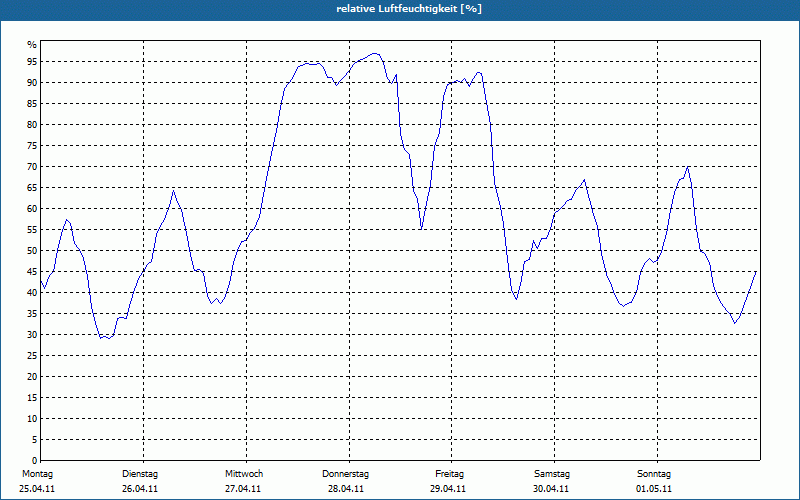Select the y-axis value 25
Viewport: 800px width, 500px height.
click(32, 356)
